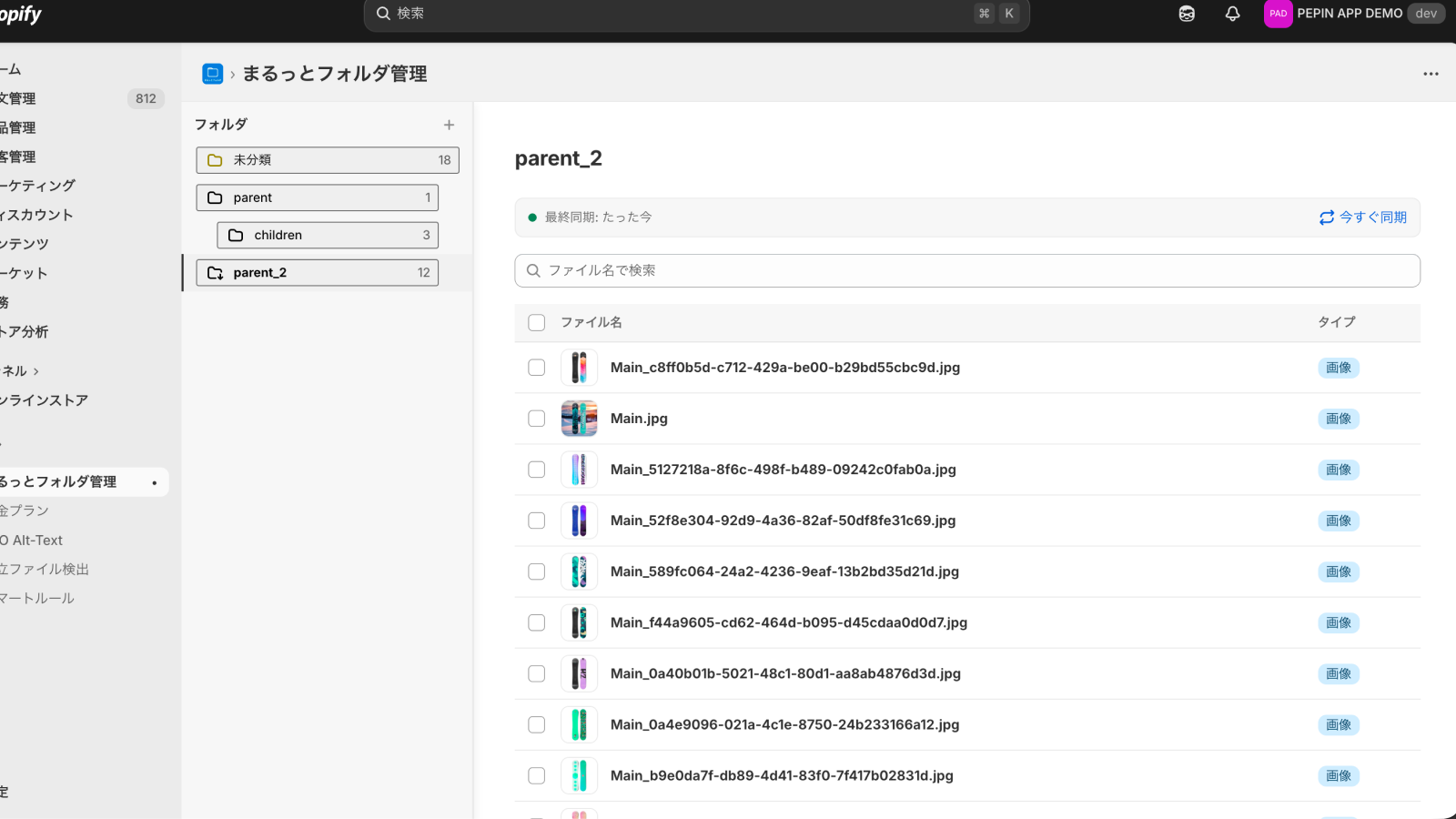Click the 未分類 folder icon
The image size is (1456, 819).
[215, 160]
